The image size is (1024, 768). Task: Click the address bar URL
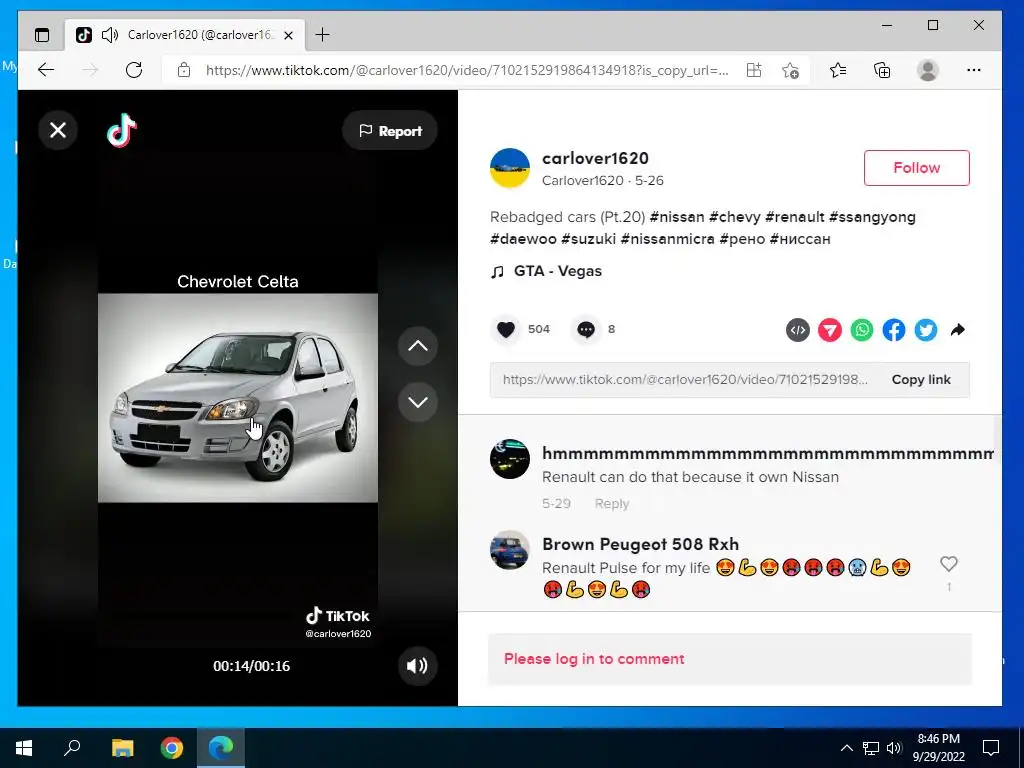pos(466,70)
